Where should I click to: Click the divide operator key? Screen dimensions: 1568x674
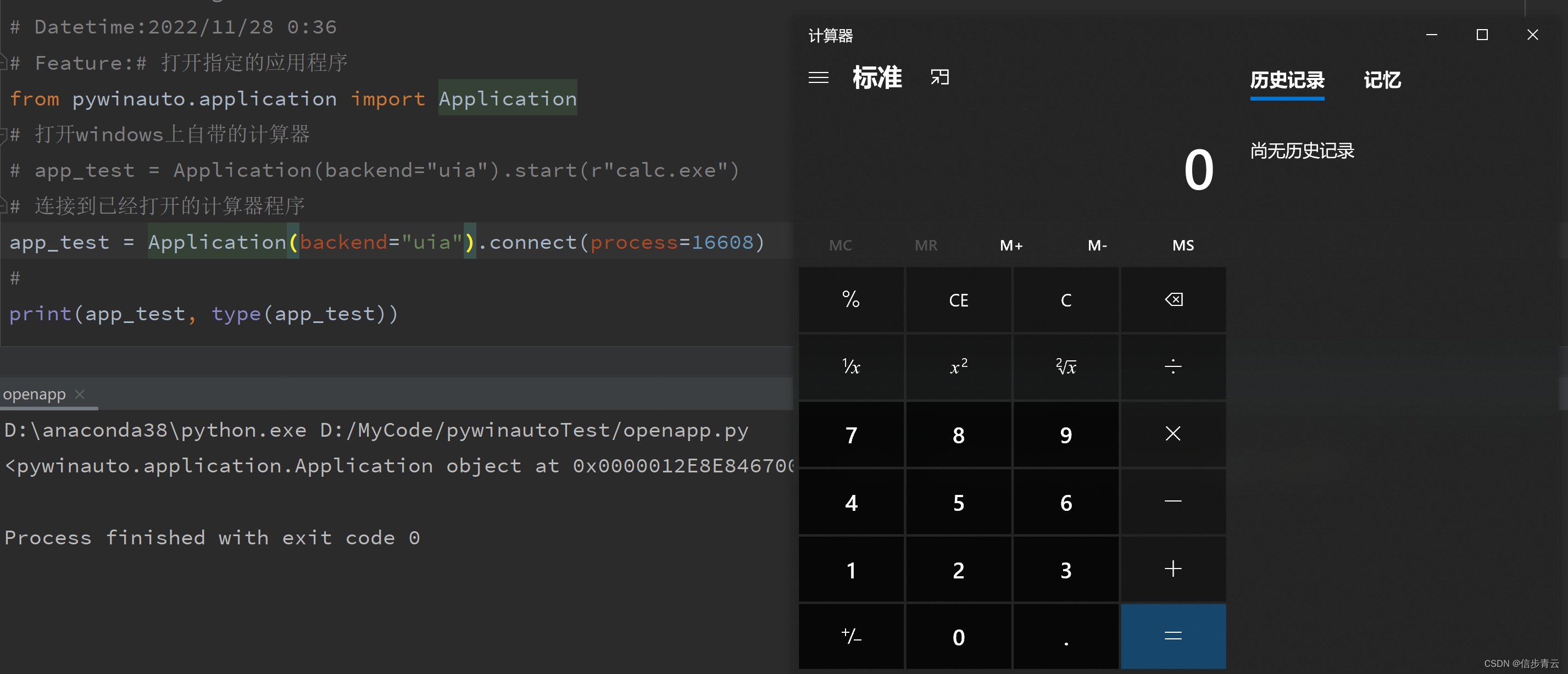tap(1172, 366)
